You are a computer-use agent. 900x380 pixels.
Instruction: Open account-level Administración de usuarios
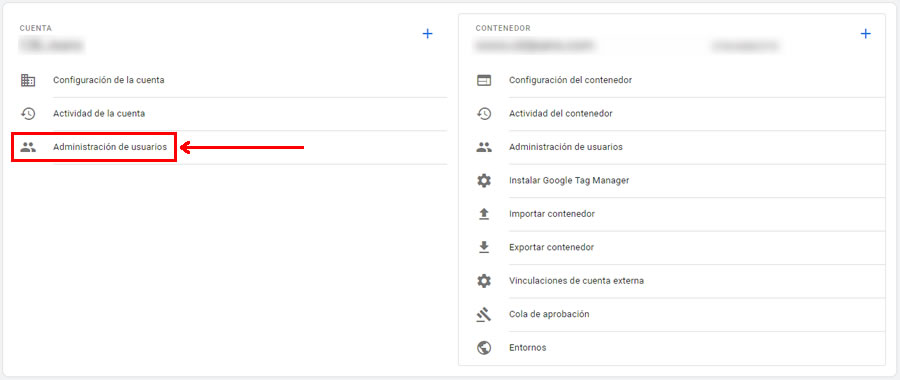[110, 147]
